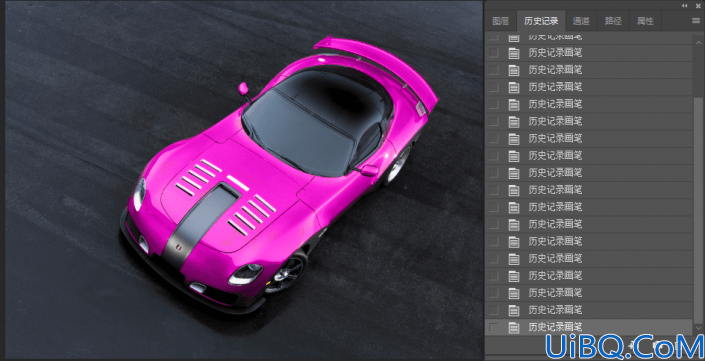The image size is (705, 361).
Task: Click the history list scroll-down arrow
Action: point(697,329)
